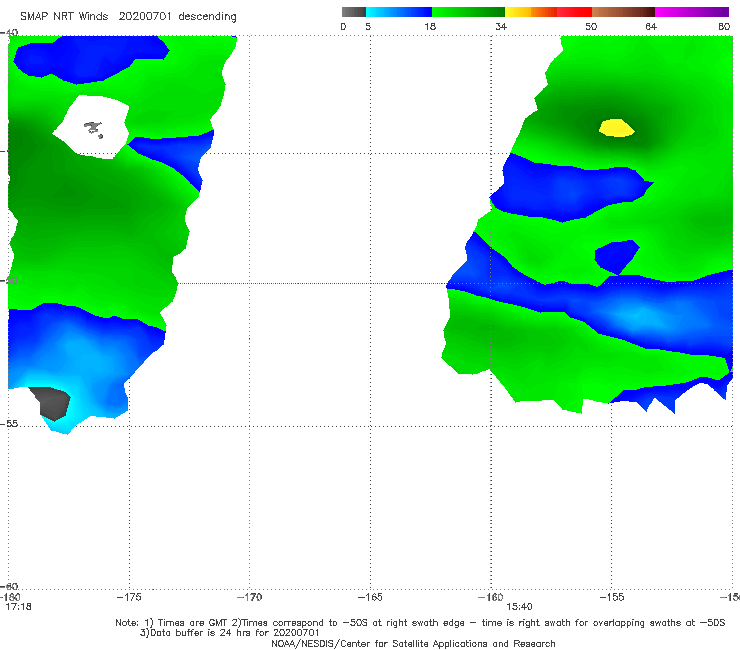Click the cyan-to-blue 5-18 color bar segment
Screen dimensions: 740x650
click(x=399, y=12)
